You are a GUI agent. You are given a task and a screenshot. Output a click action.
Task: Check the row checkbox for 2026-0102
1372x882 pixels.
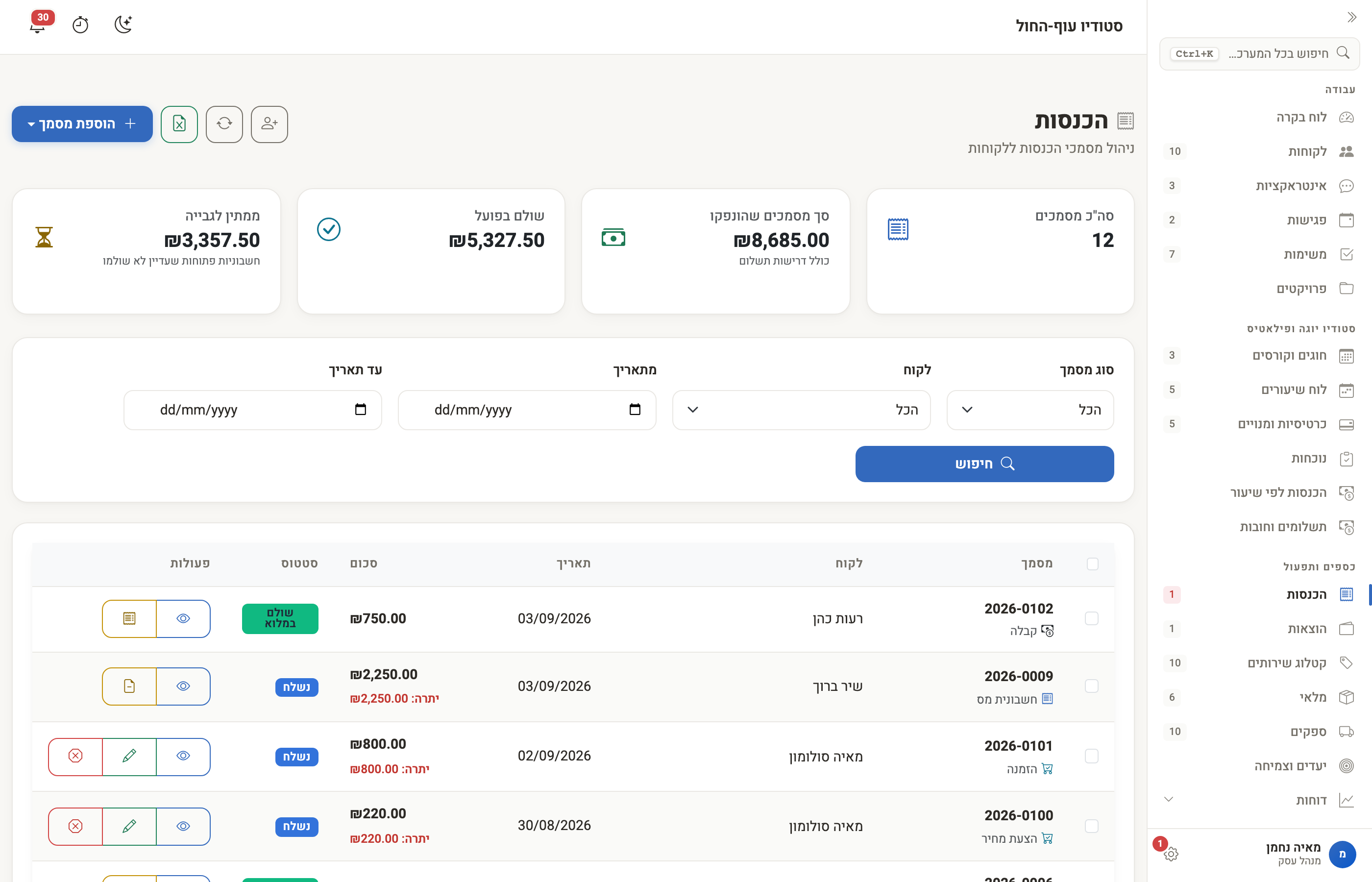1092,618
